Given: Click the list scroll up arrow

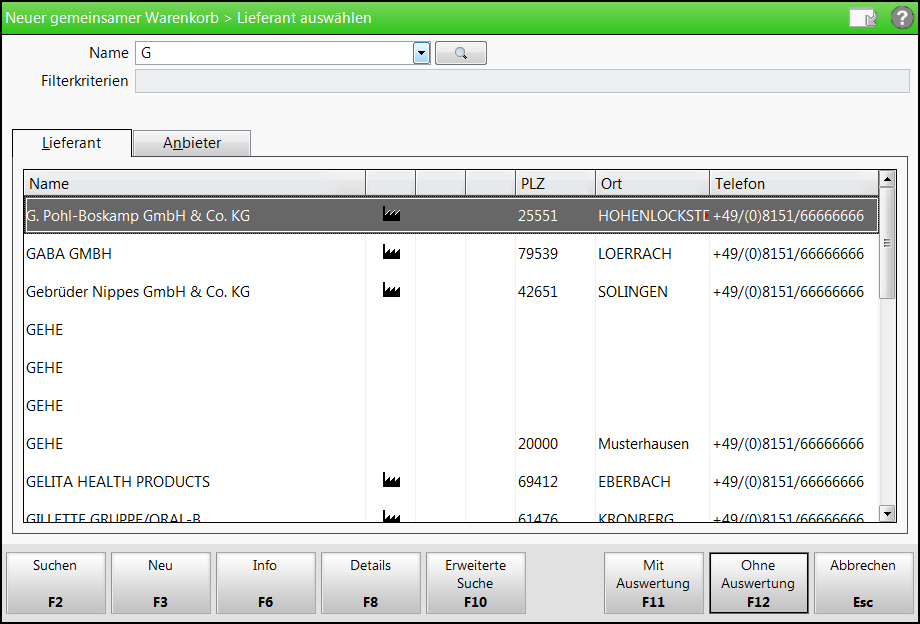Looking at the screenshot, I should pos(887,178).
